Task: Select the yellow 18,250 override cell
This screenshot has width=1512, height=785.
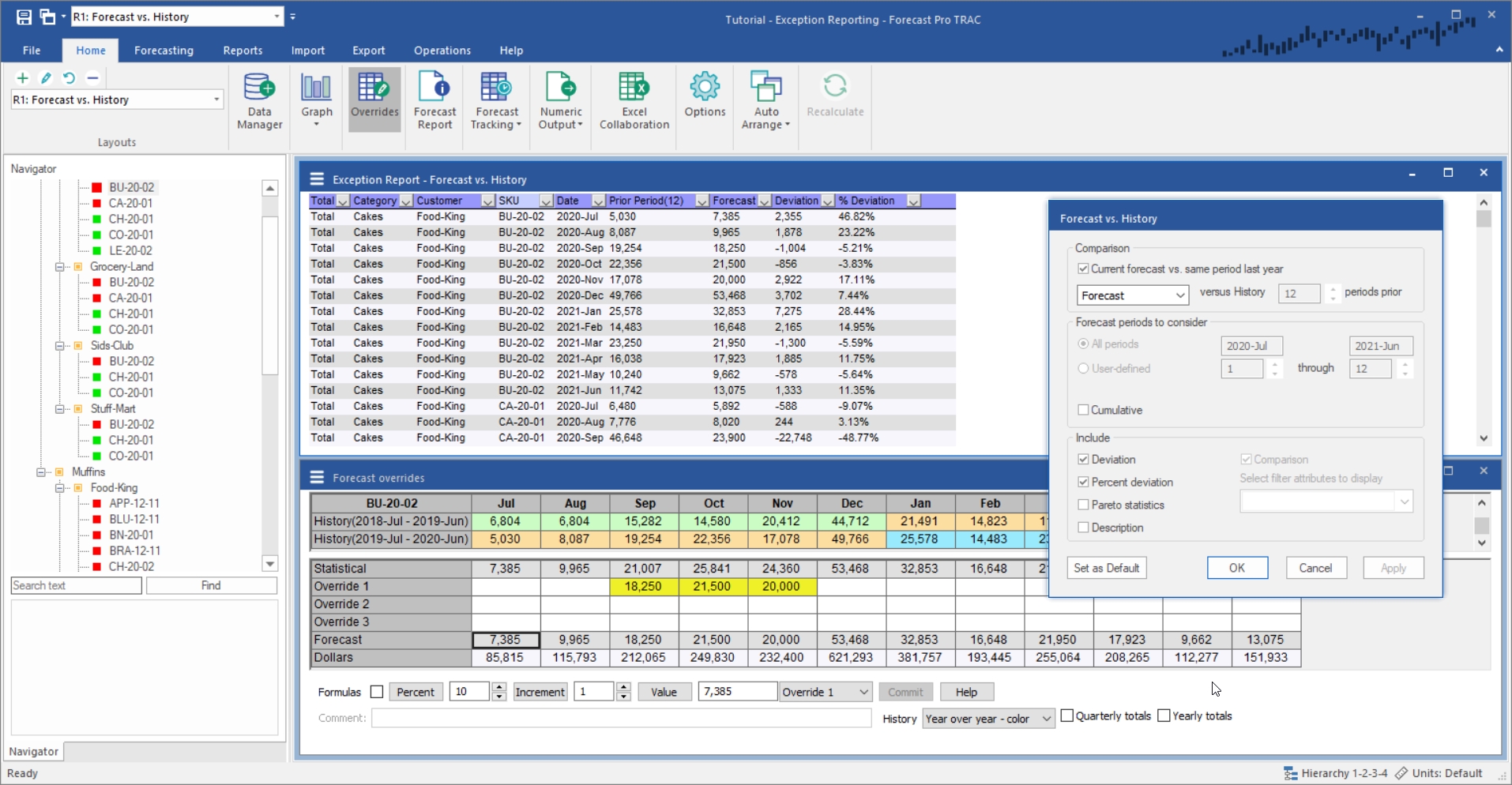Action: coord(644,587)
